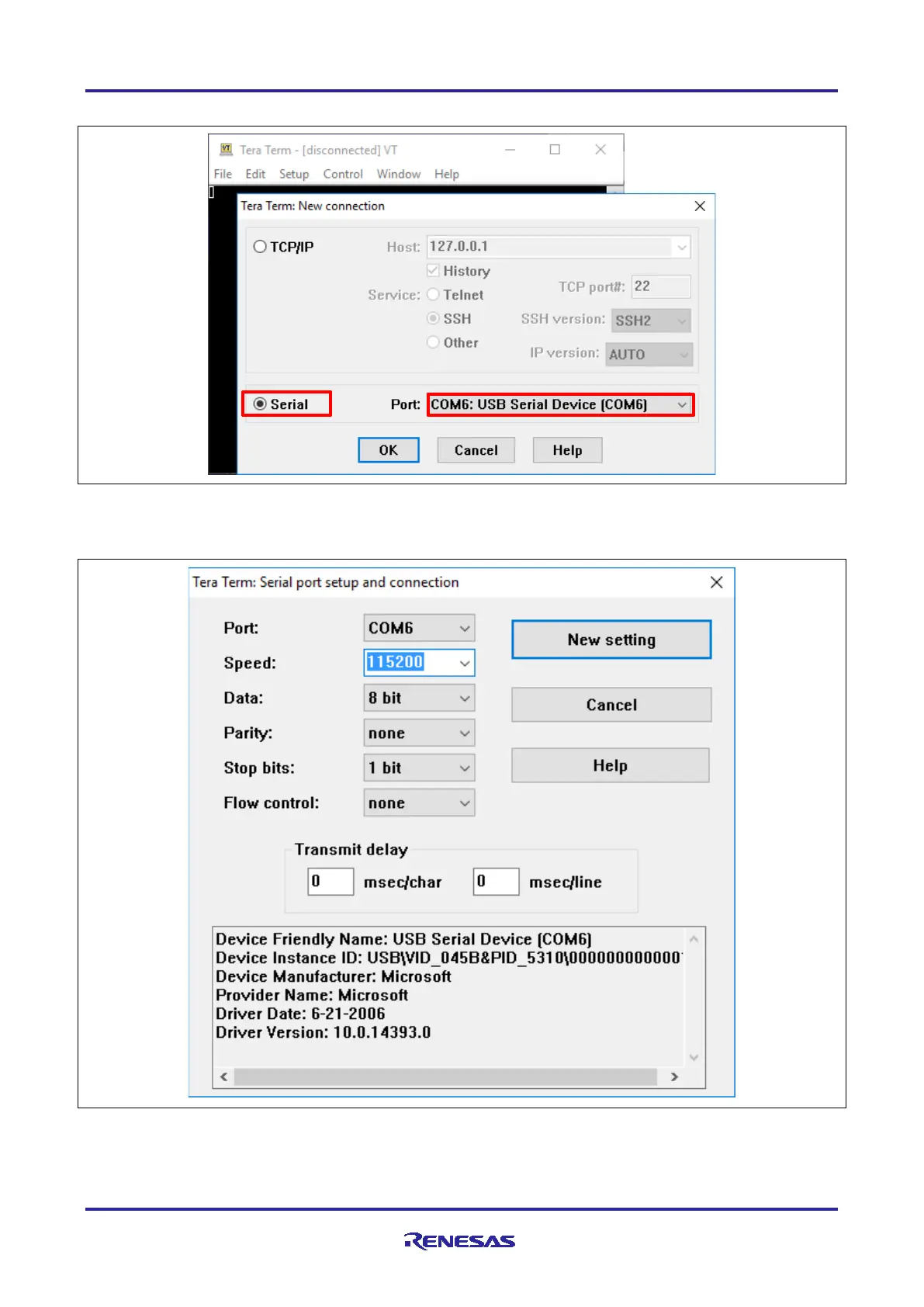Click Help in Serial port setup dialog
Screen dimensions: 924x1307
point(611,765)
